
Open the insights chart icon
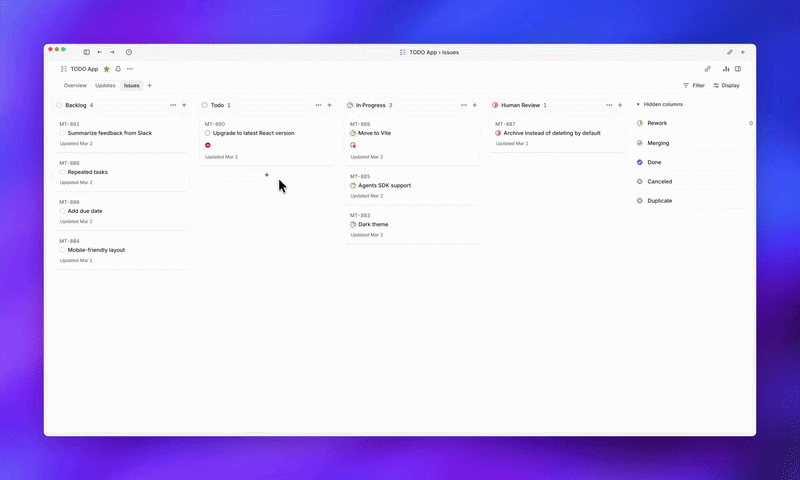click(726, 69)
